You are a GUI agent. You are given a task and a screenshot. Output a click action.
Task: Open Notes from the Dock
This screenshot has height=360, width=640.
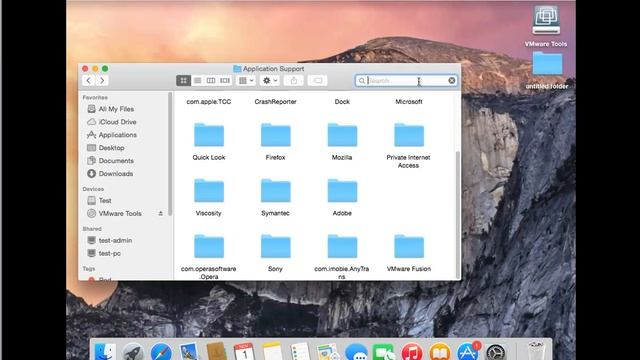tap(272, 351)
